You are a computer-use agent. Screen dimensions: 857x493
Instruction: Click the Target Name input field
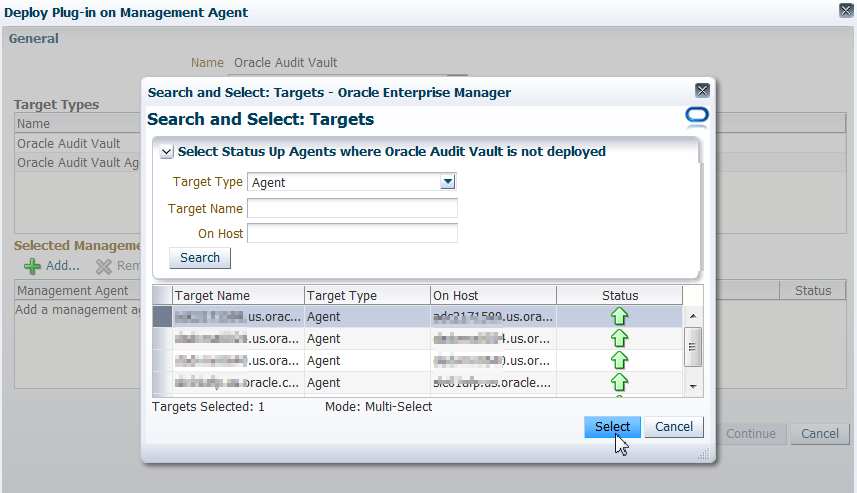click(353, 208)
